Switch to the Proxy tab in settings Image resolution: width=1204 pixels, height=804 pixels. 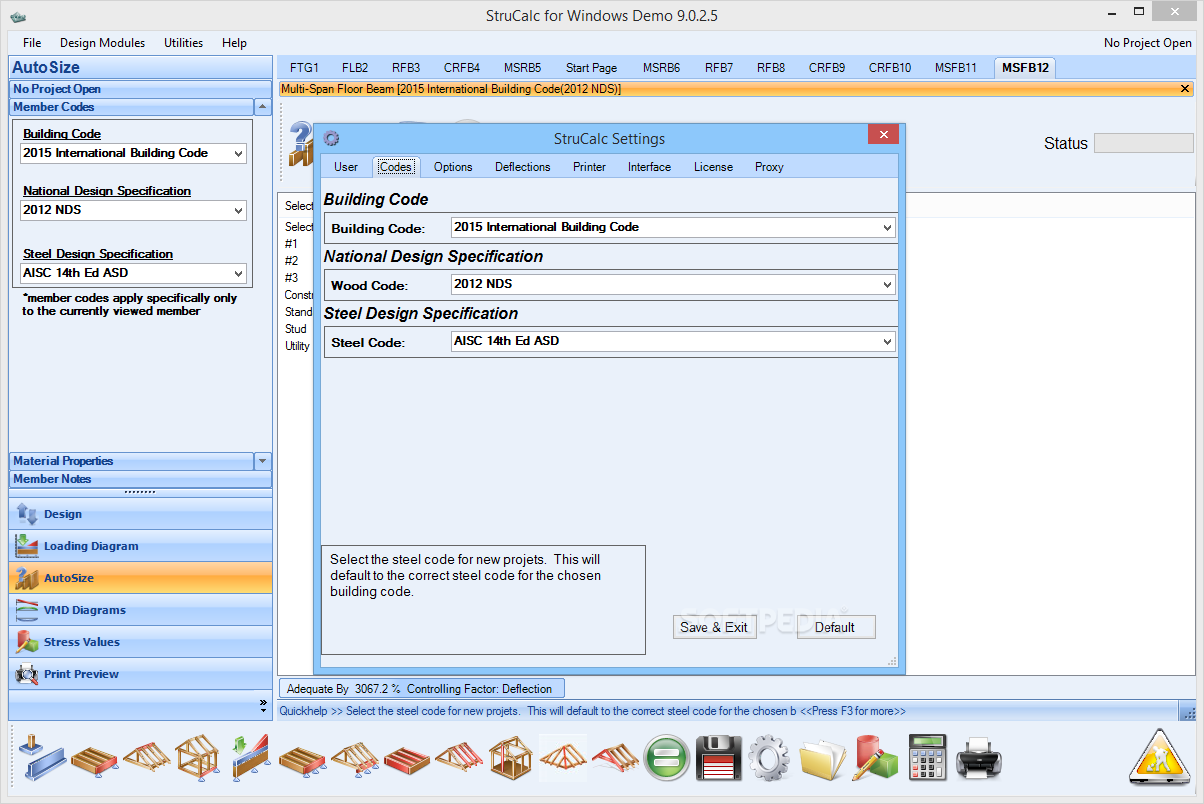pos(769,167)
